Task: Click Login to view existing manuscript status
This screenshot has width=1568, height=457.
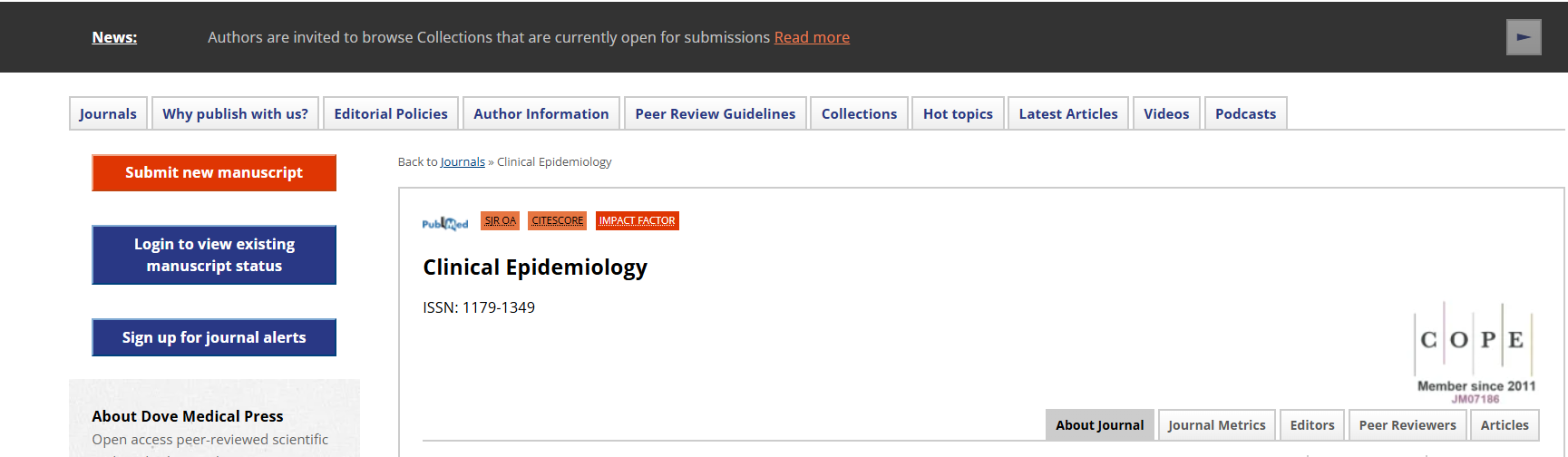Action: (214, 255)
